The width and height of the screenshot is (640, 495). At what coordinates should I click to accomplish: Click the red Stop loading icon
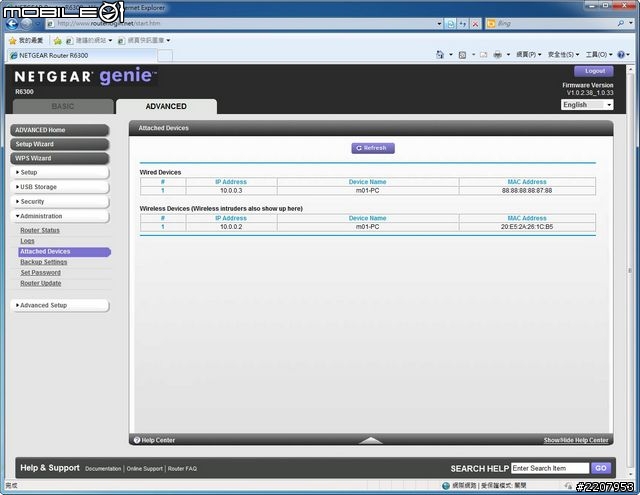point(475,24)
